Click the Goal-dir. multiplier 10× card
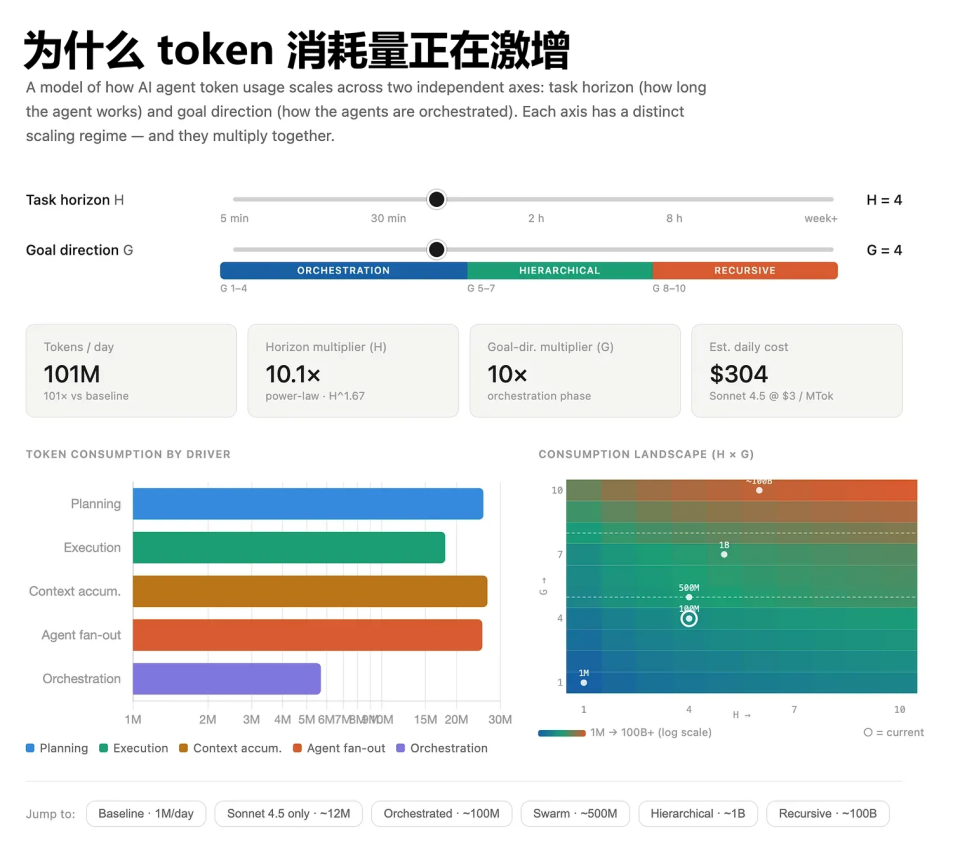The height and width of the screenshot is (852, 960). click(575, 371)
